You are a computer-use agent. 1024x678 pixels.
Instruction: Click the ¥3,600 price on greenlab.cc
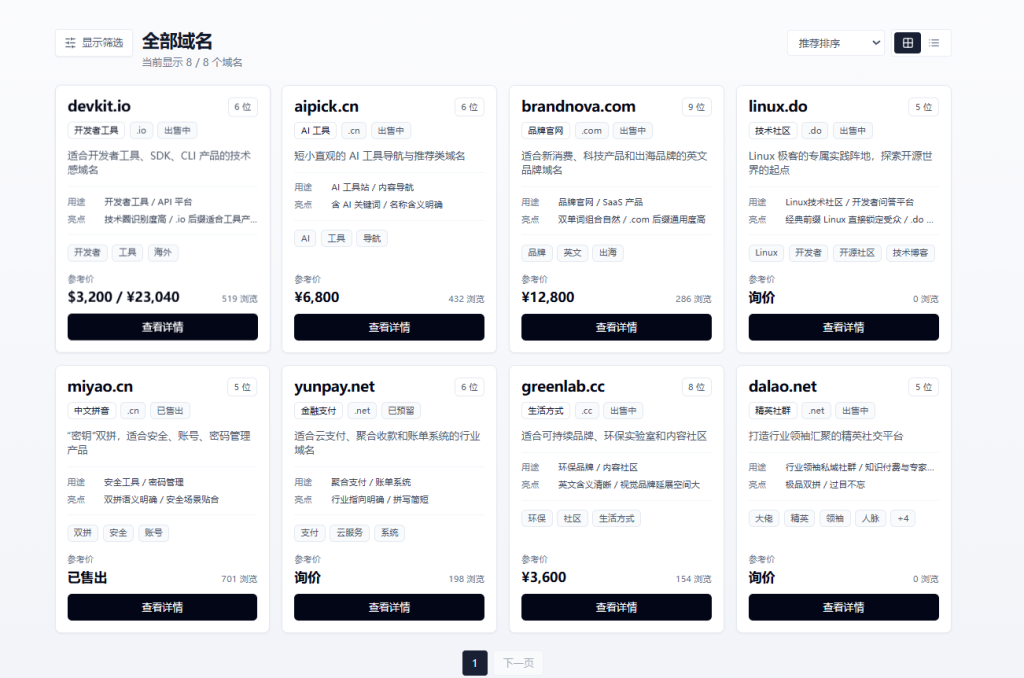pos(544,577)
